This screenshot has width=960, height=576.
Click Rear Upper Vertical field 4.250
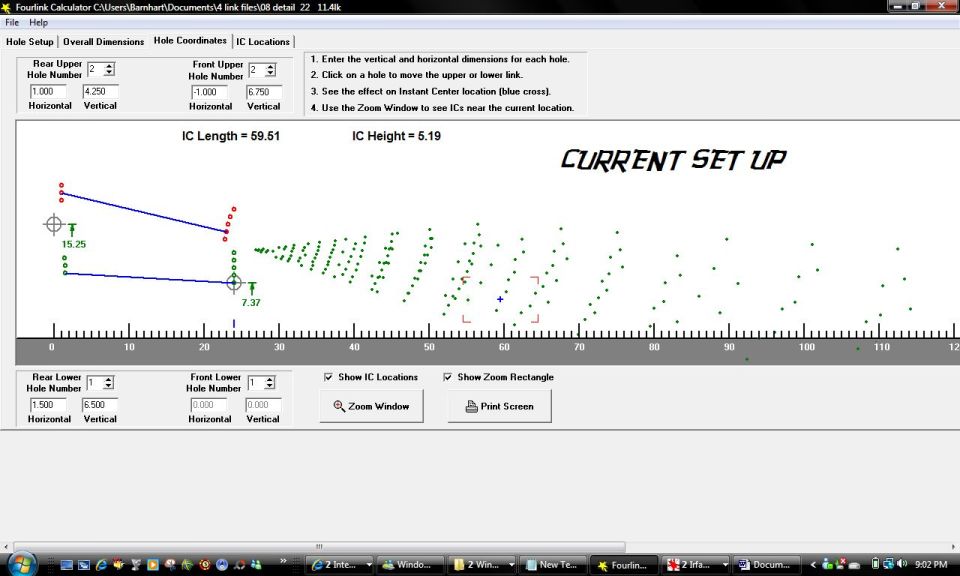click(x=100, y=92)
